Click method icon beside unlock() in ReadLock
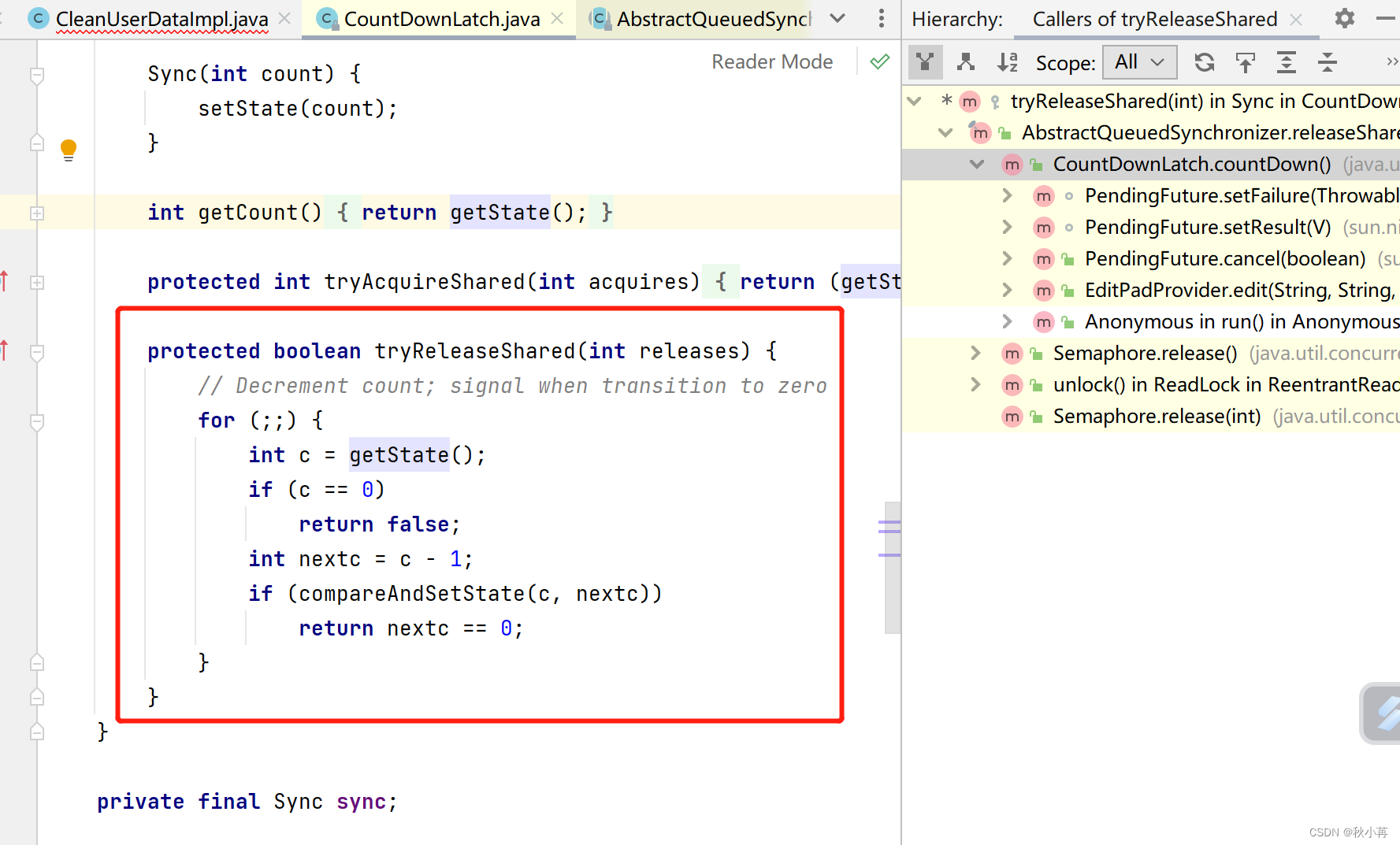The width and height of the screenshot is (1400, 845). pos(1012,385)
